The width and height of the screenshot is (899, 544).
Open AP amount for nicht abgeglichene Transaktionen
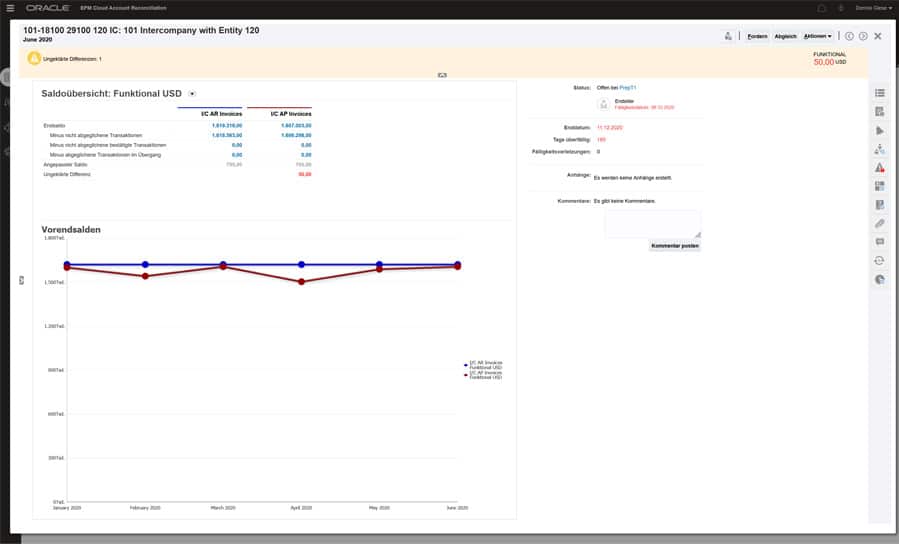click(296, 135)
